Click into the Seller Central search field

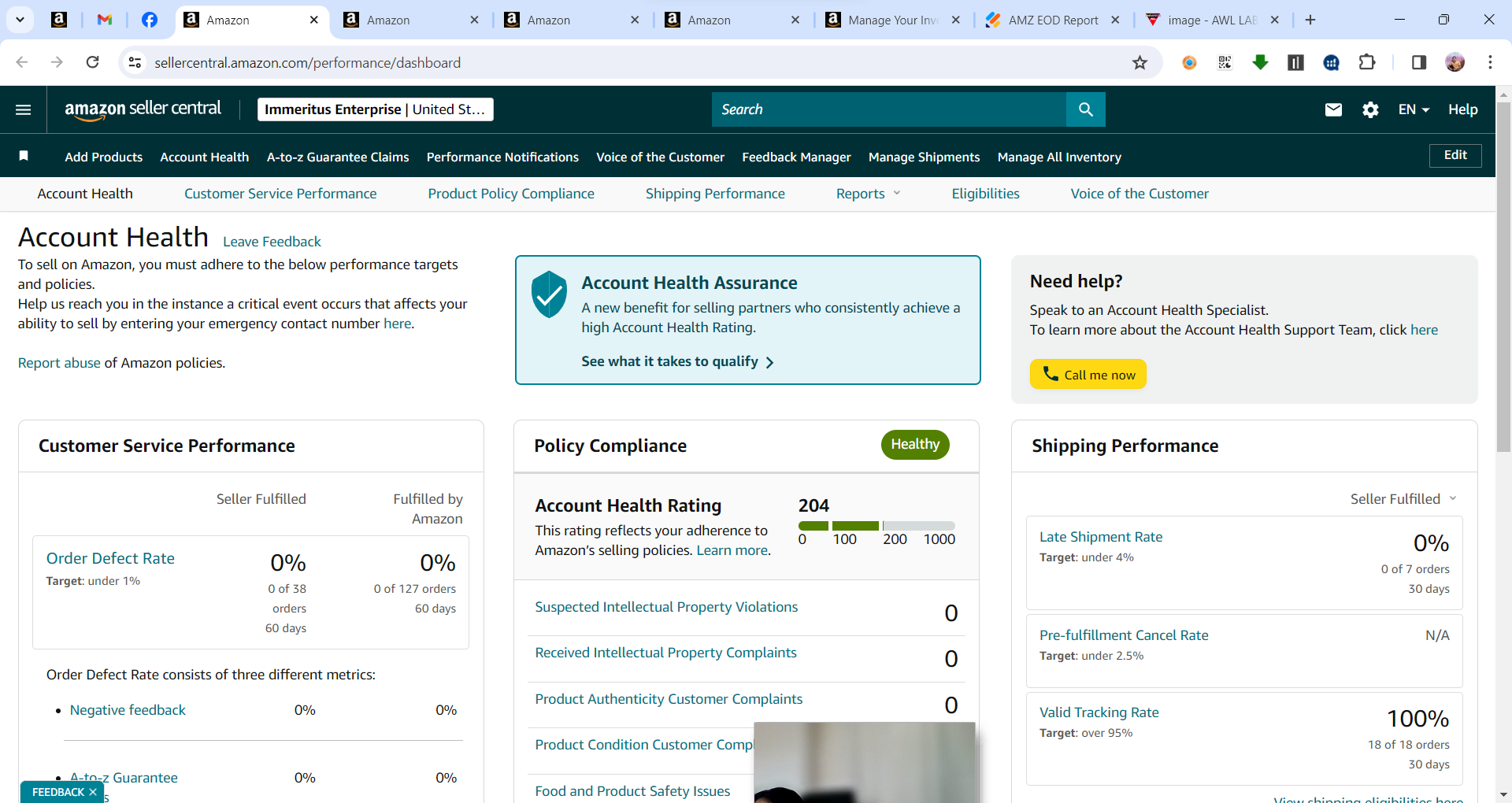[x=888, y=109]
